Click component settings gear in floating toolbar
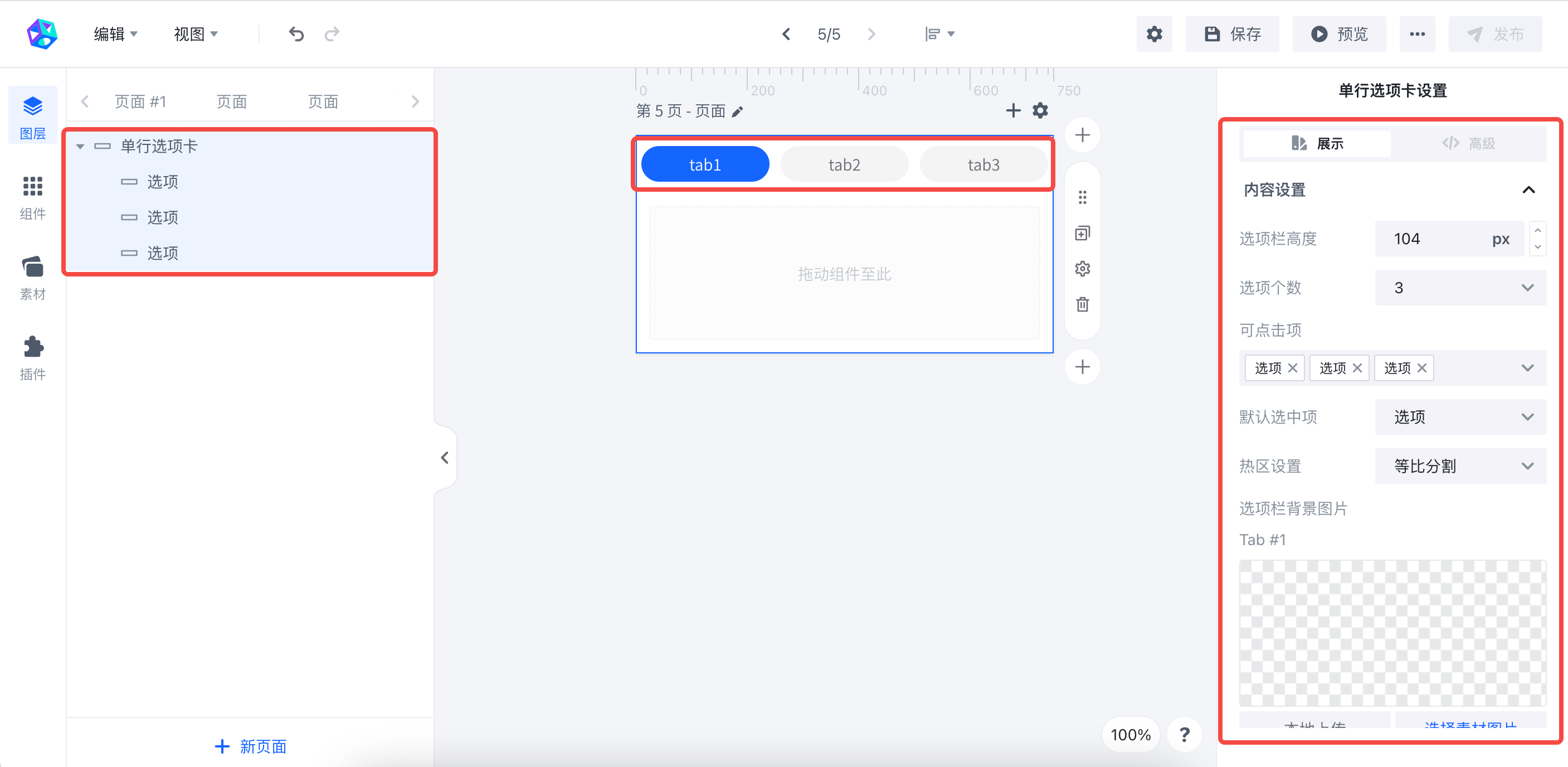The height and width of the screenshot is (767, 1568). [x=1082, y=269]
